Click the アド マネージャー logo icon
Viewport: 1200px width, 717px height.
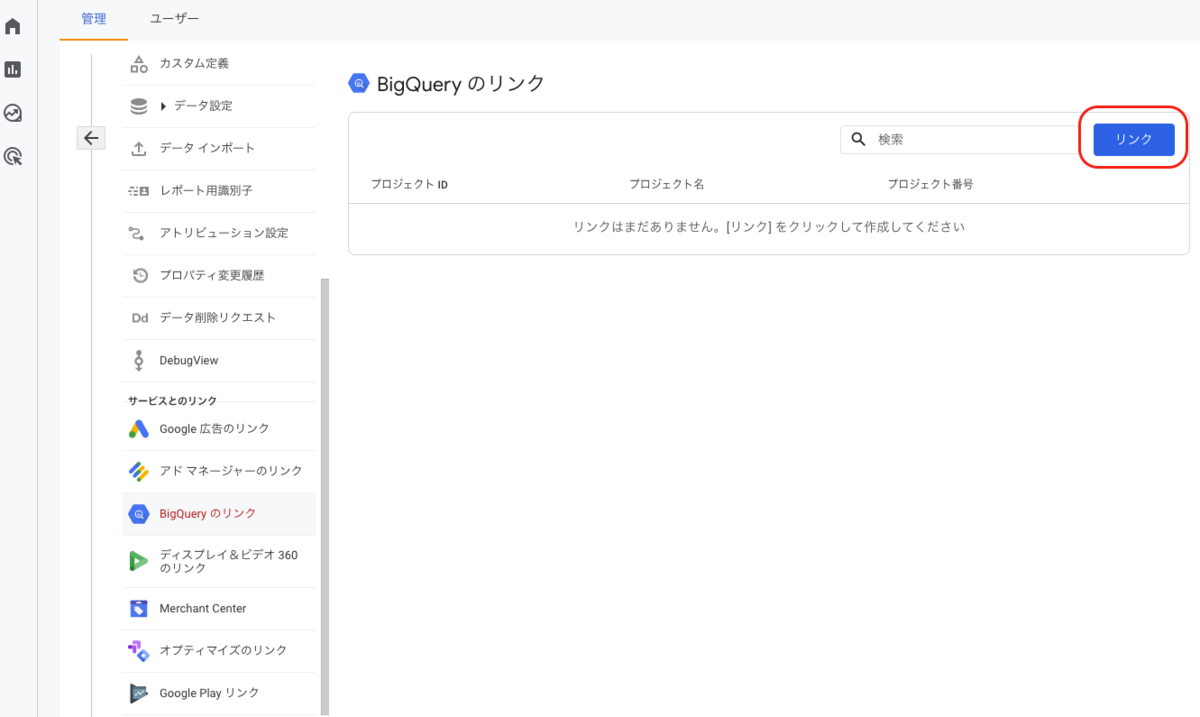[x=139, y=471]
